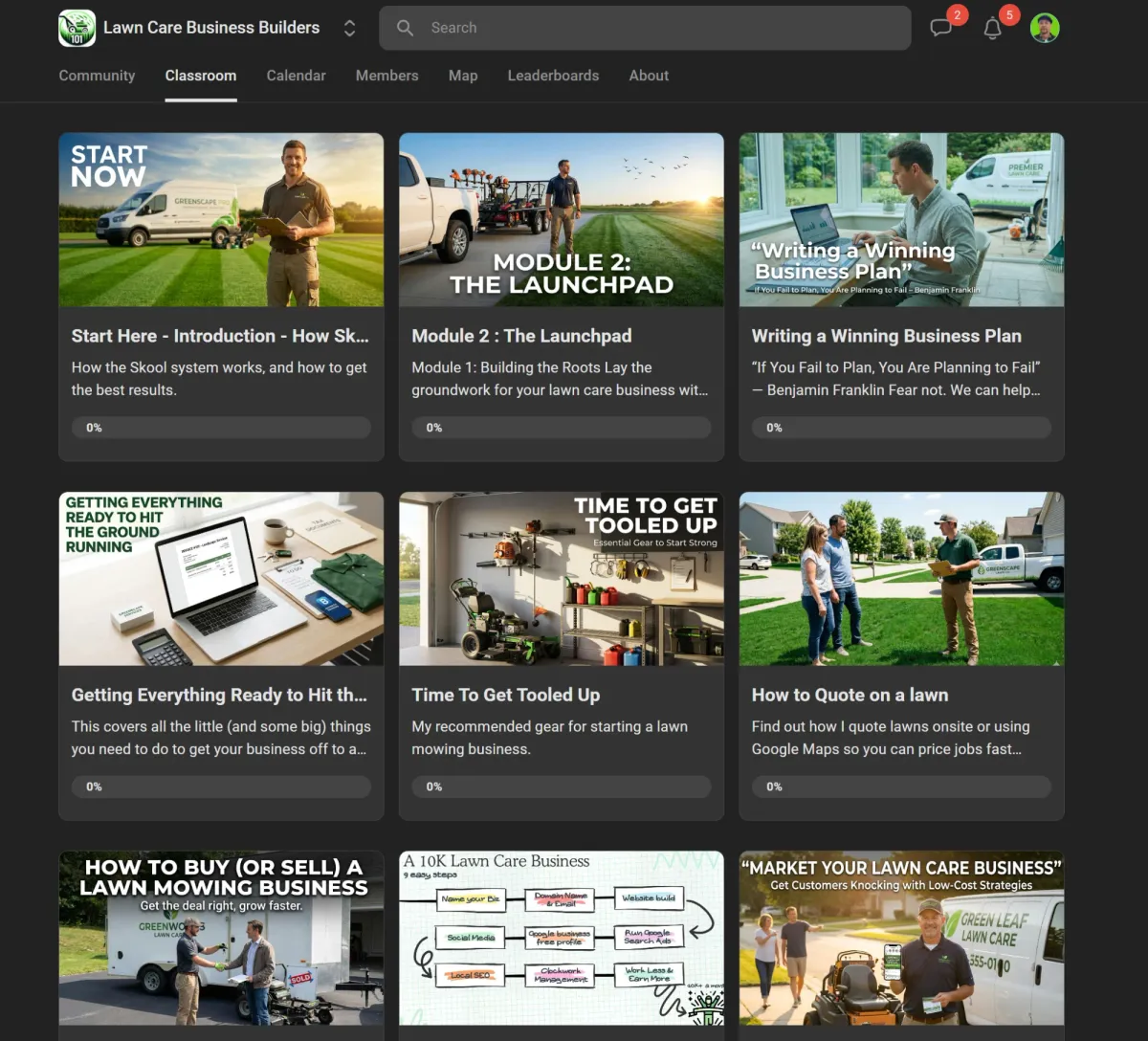
Task: Click the 'How to Quote on a lawn' title
Action: [x=850, y=695]
